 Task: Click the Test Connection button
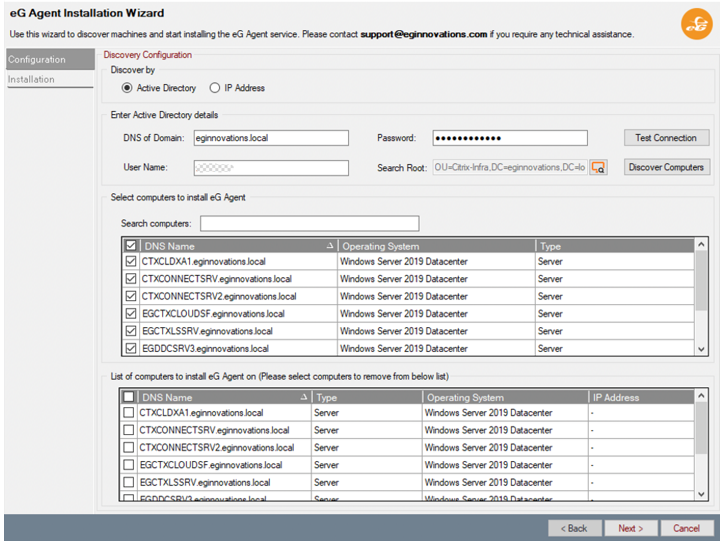pyautogui.click(x=666, y=138)
